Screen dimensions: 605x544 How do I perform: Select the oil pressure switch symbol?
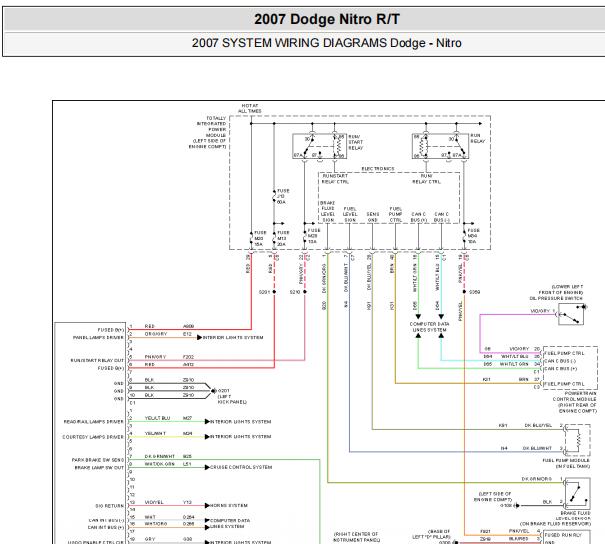[571, 314]
